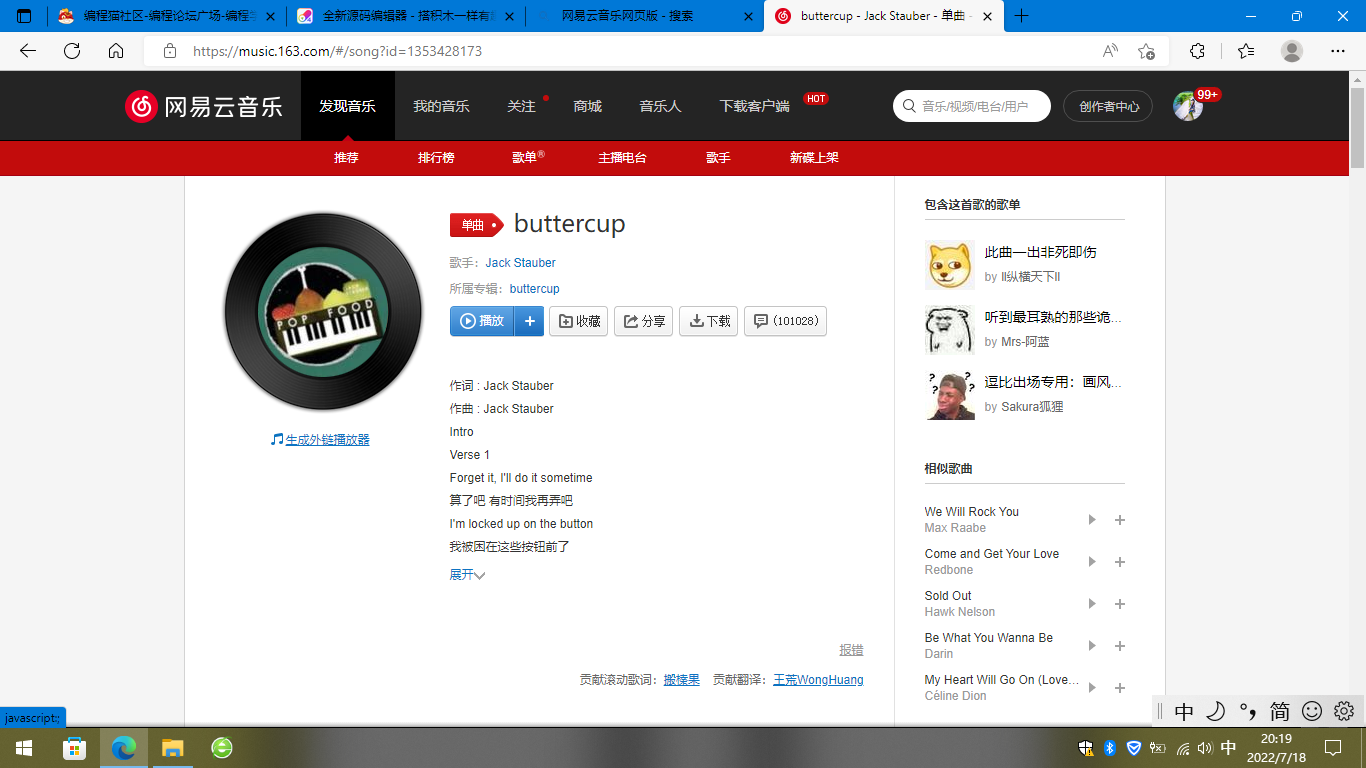The height and width of the screenshot is (768, 1366).
Task: Open artist link Jack Stauber next to 歌手
Action: point(520,263)
